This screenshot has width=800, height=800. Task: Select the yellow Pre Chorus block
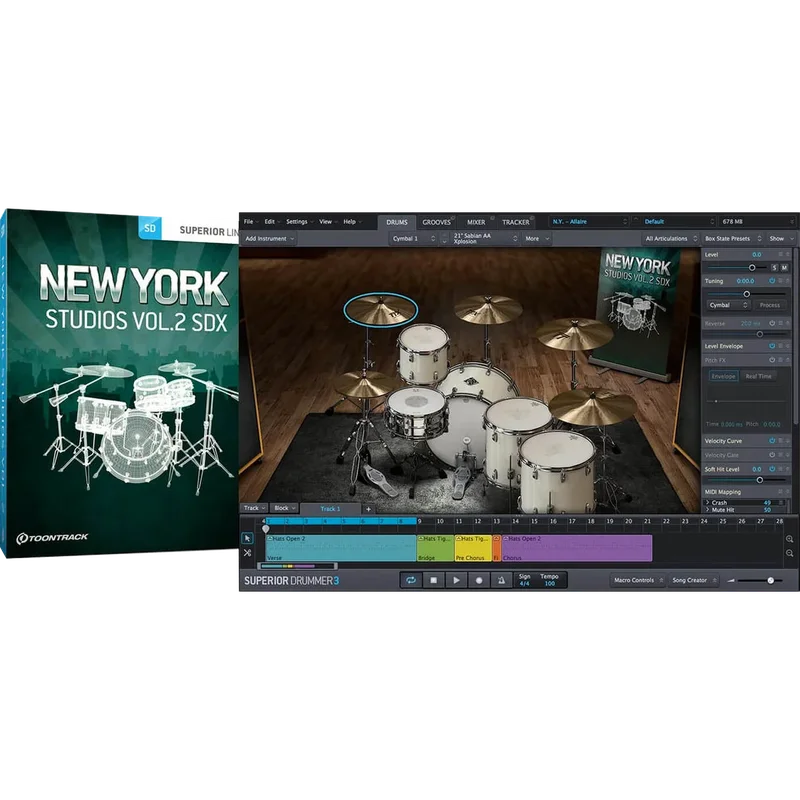[x=473, y=548]
